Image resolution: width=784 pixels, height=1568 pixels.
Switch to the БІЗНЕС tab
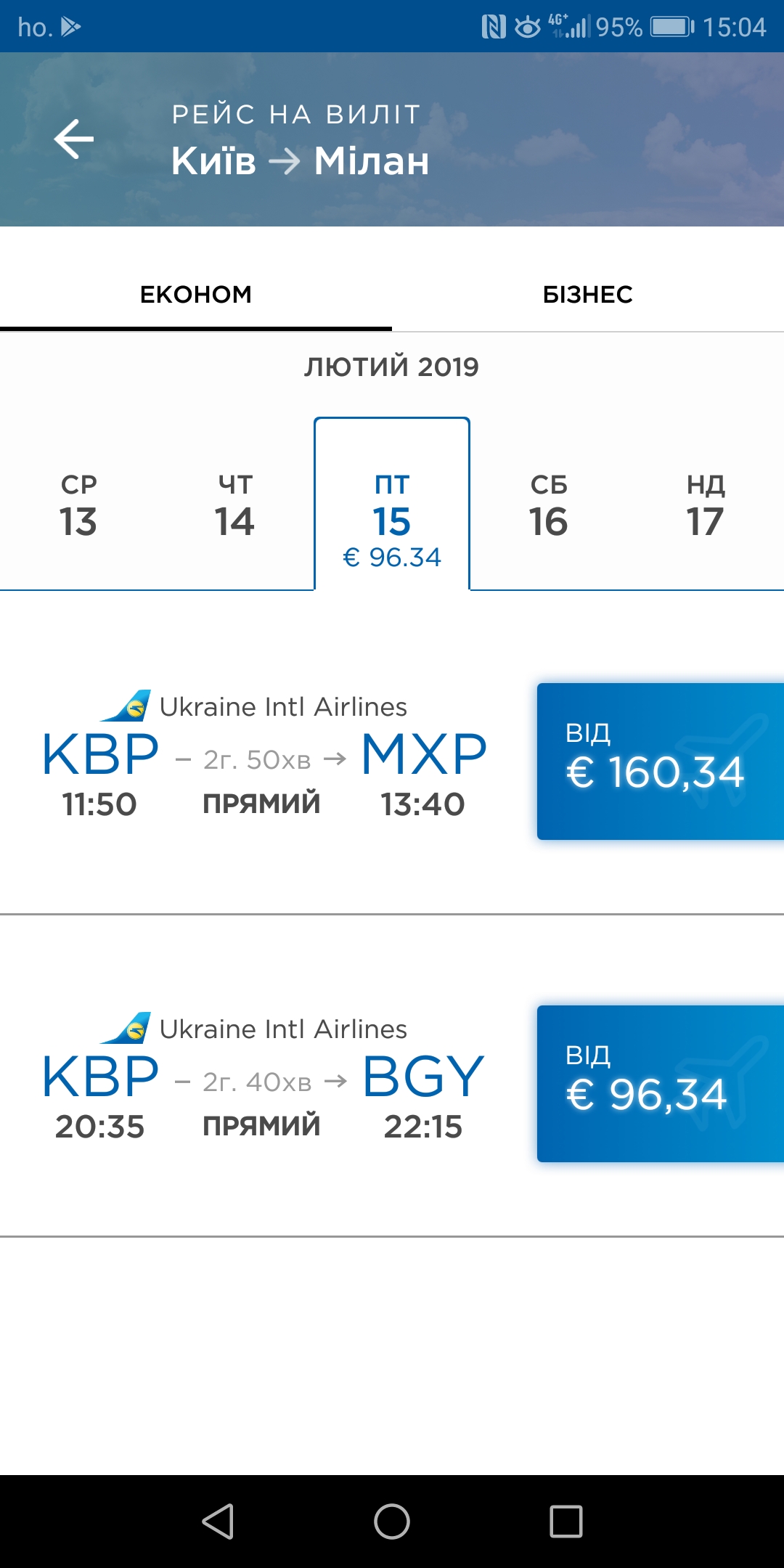[x=588, y=295]
